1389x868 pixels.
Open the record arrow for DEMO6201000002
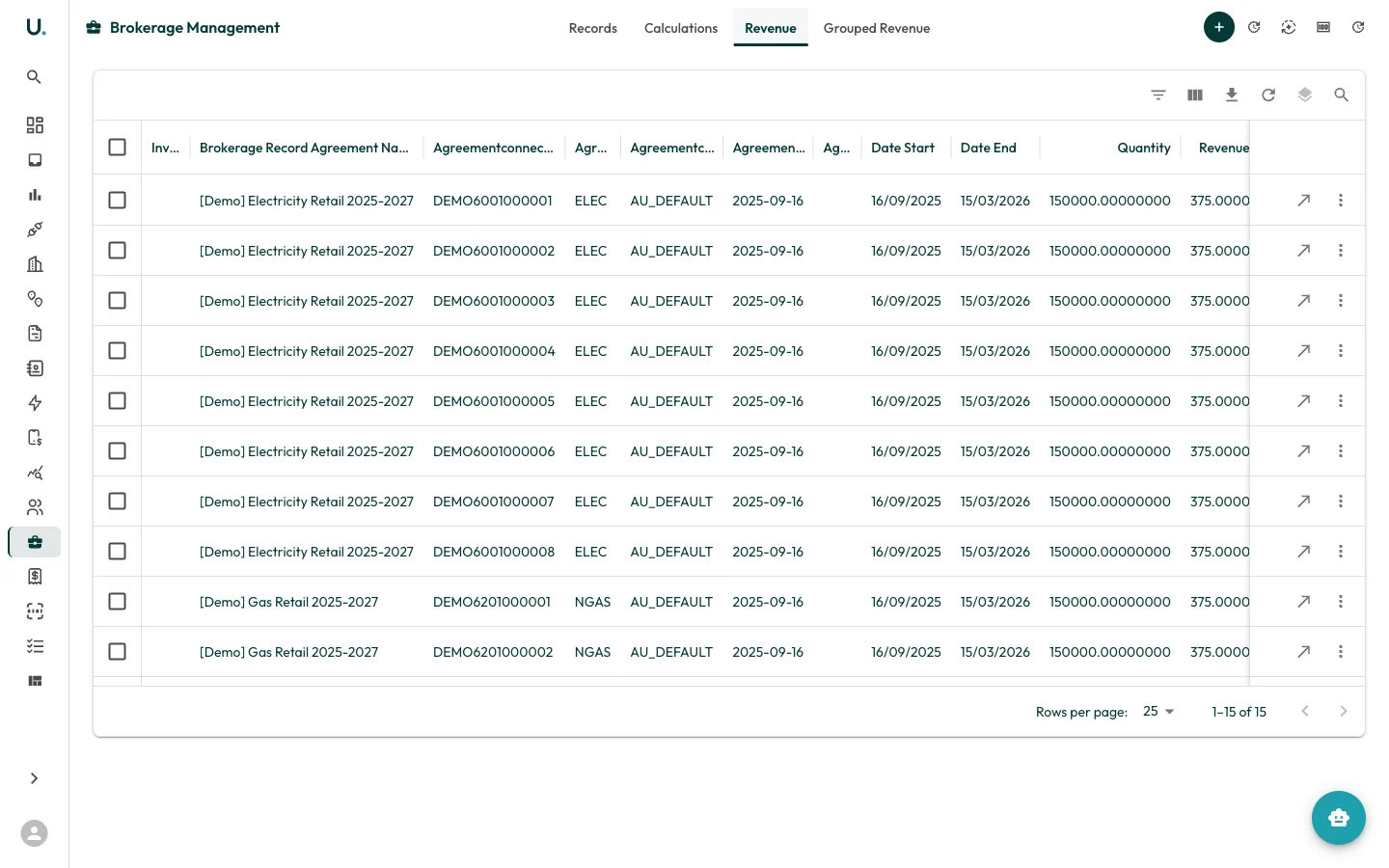1304,652
